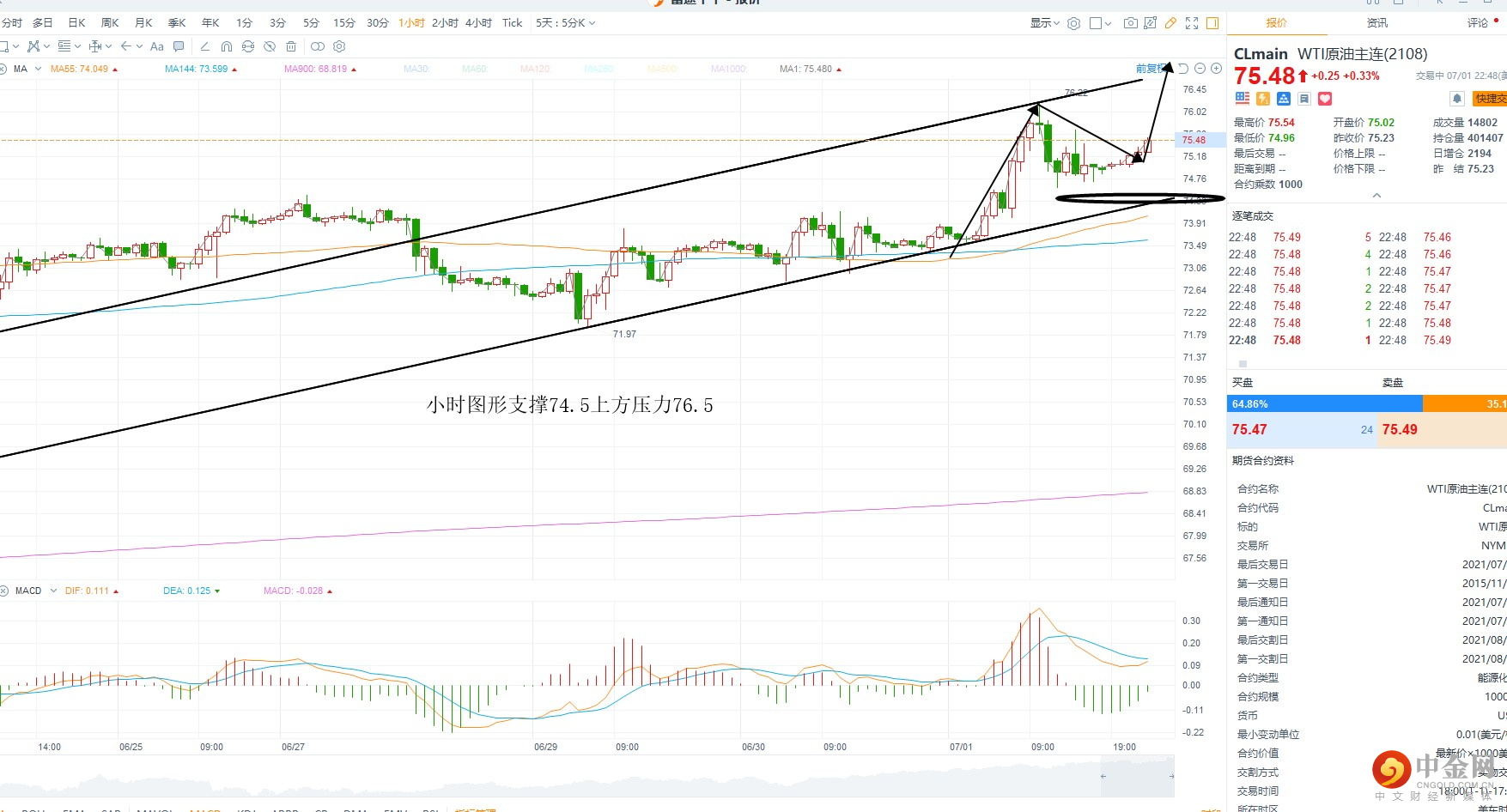The height and width of the screenshot is (812, 1507).
Task: Delete drawings with the trash icon
Action: click(291, 46)
